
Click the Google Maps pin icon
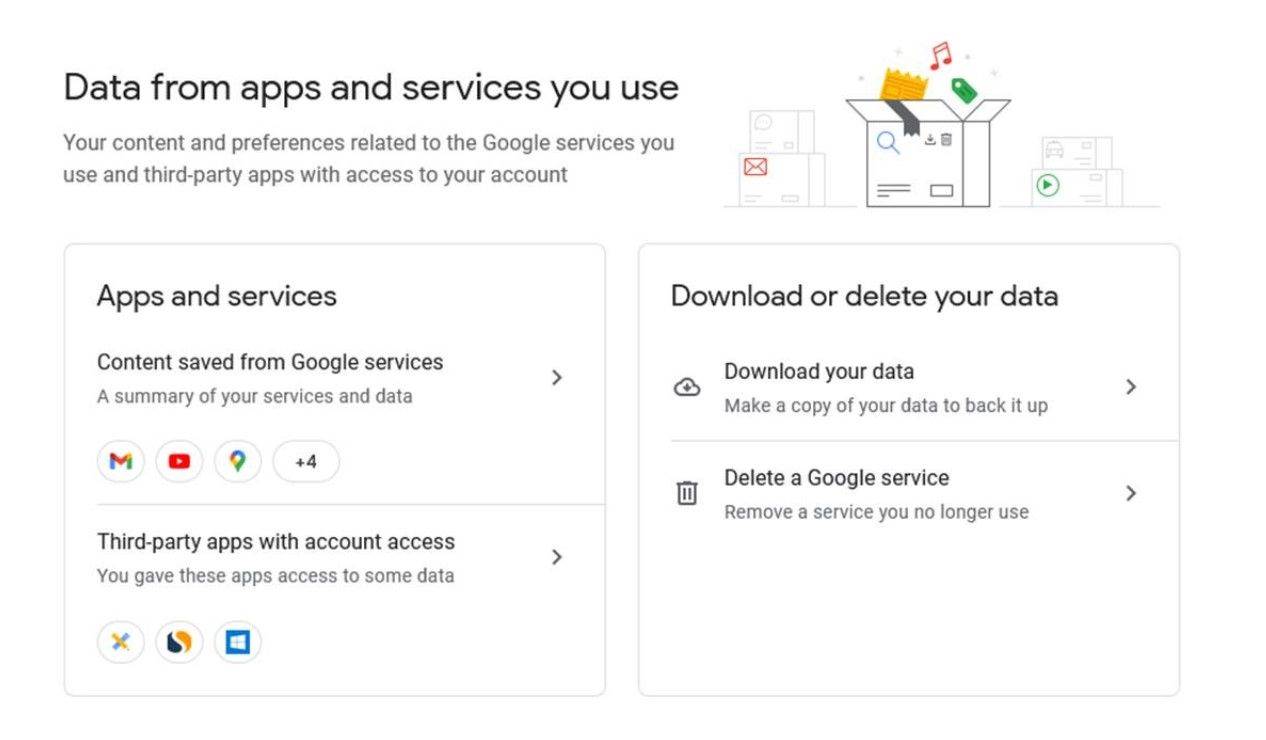[x=238, y=461]
